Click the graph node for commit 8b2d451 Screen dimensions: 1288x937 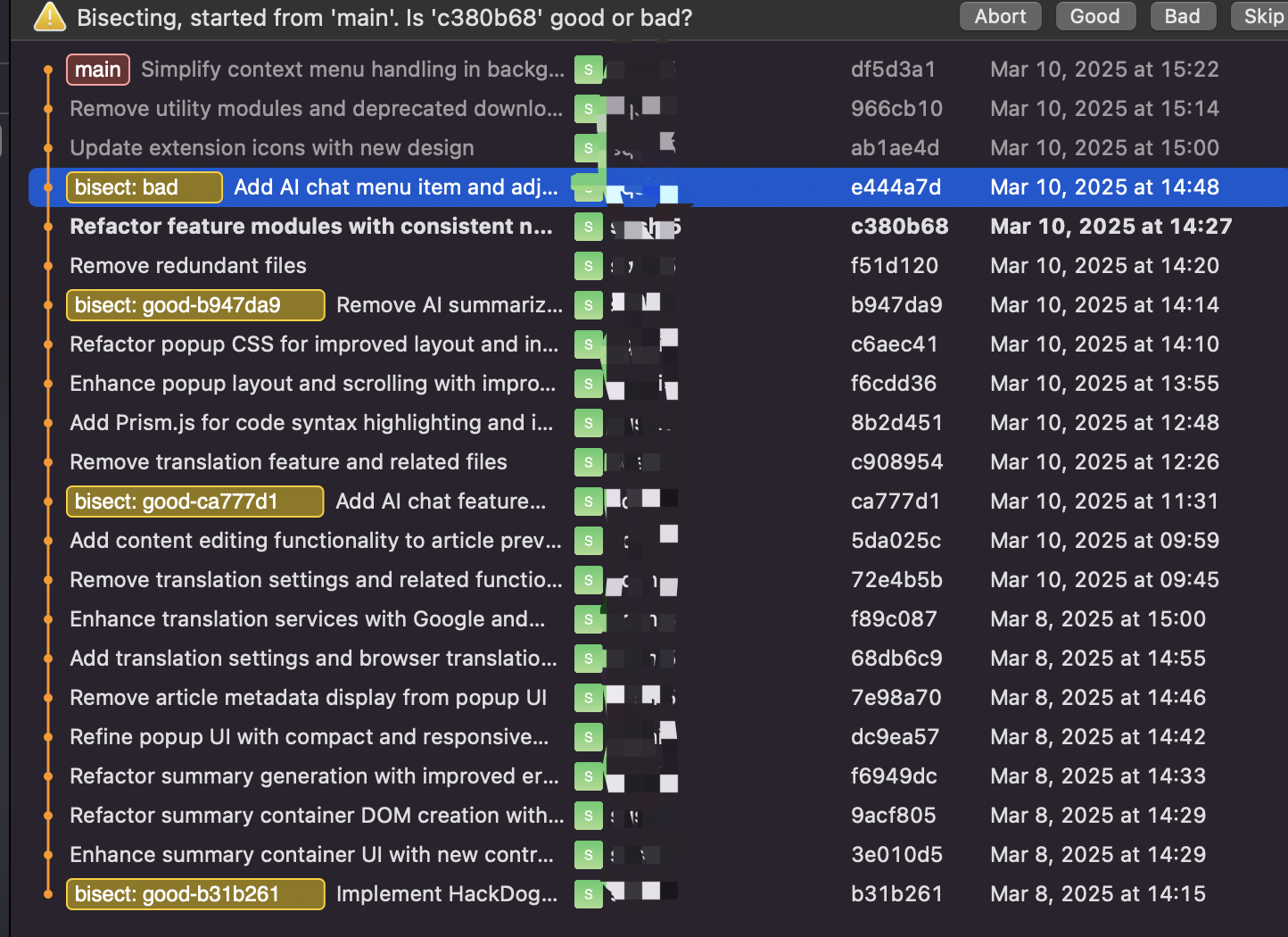[x=48, y=423]
